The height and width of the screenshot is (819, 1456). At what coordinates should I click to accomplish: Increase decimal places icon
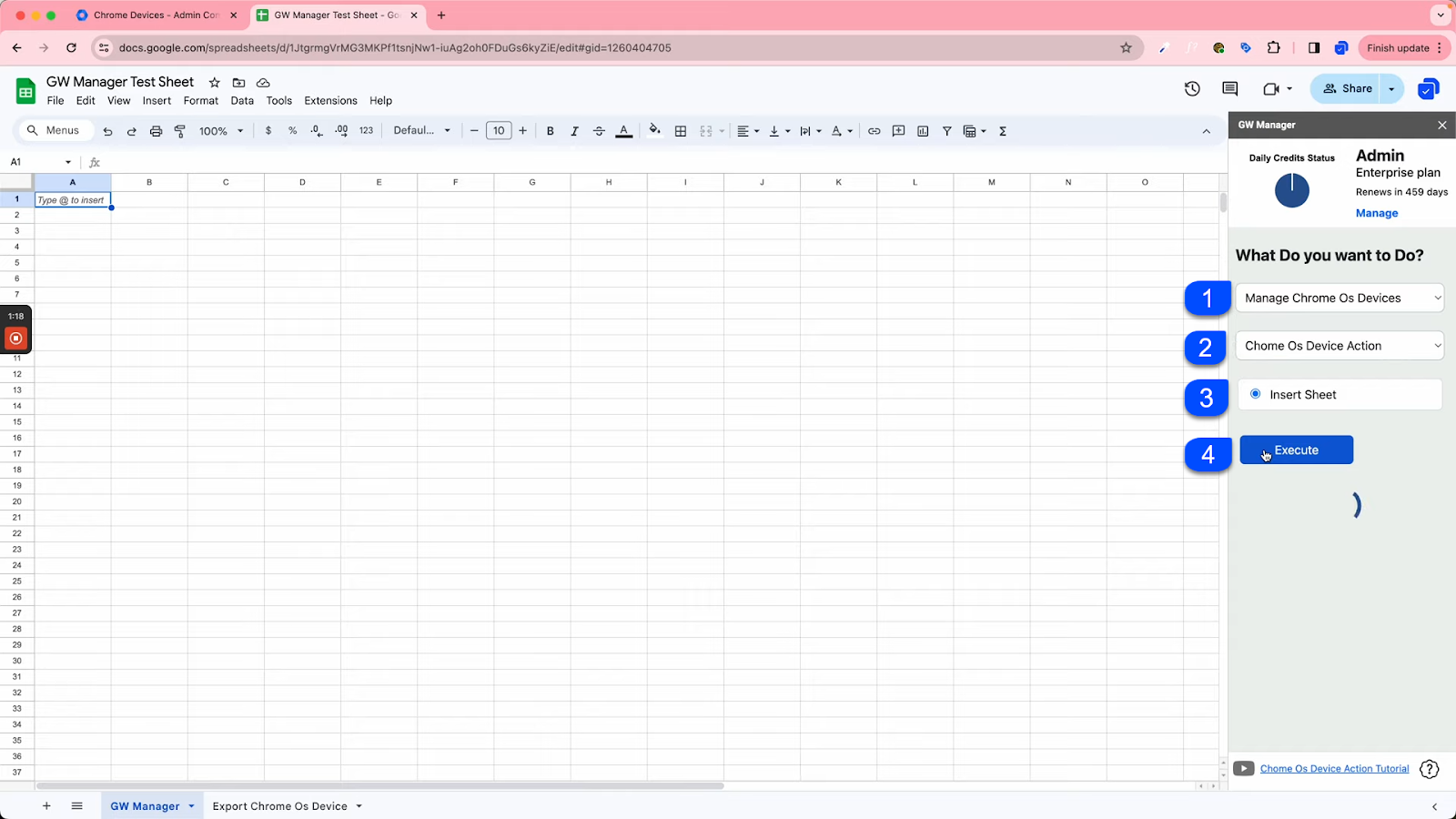(x=341, y=131)
